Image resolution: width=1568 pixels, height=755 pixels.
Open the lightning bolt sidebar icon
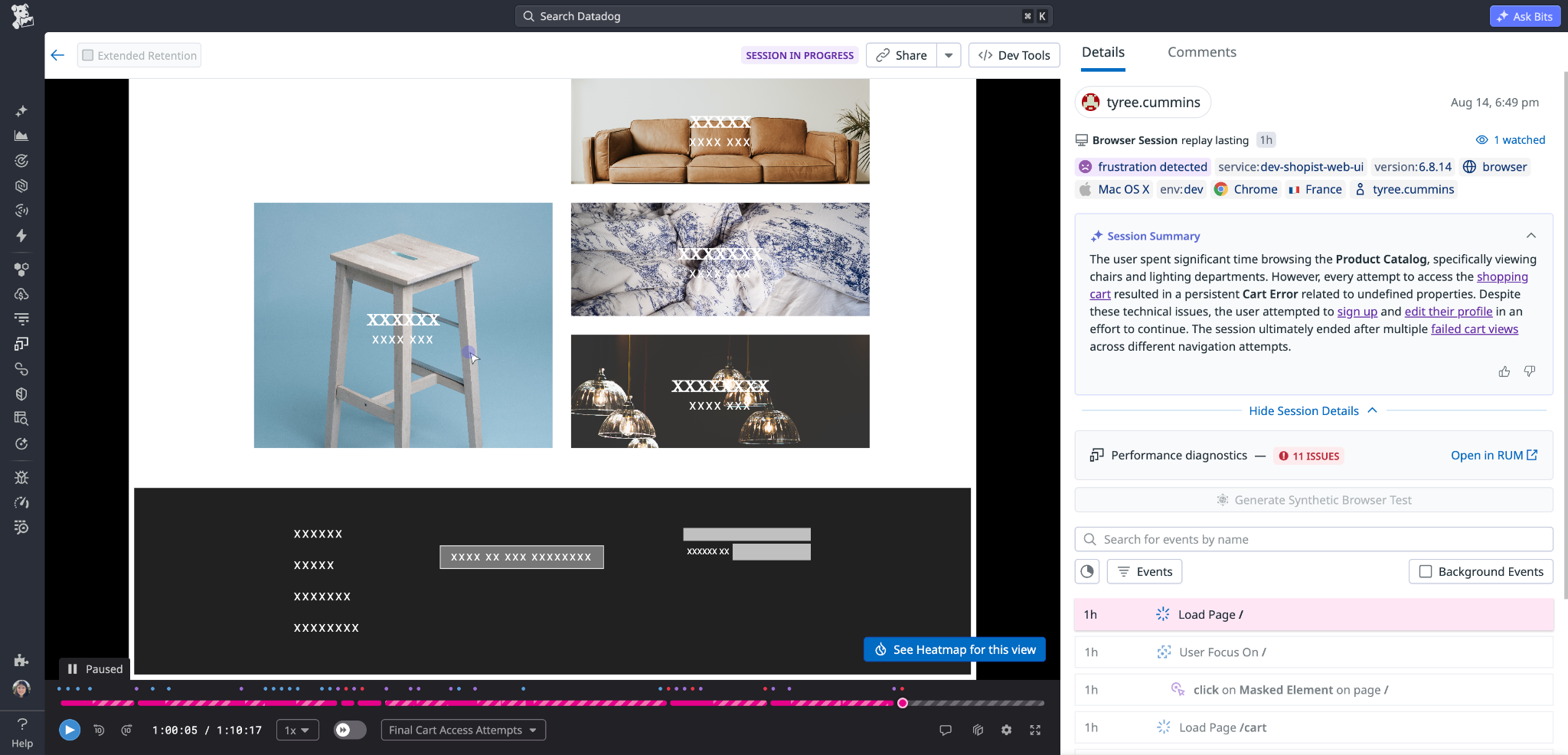tap(21, 236)
